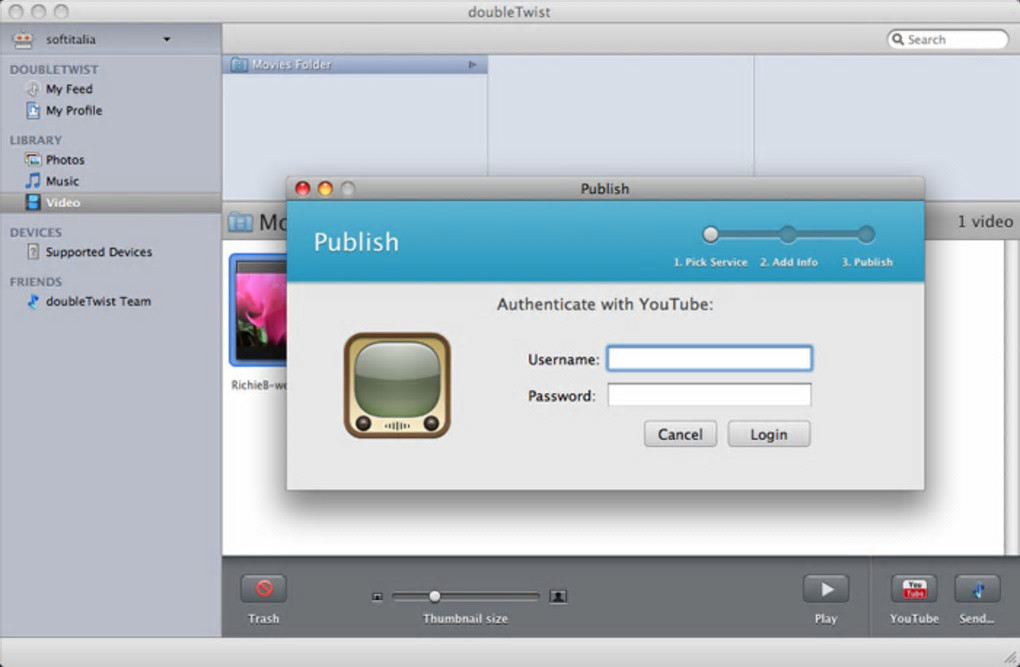
Task: Click the Send icon in toolbar
Action: pyautogui.click(x=976, y=589)
